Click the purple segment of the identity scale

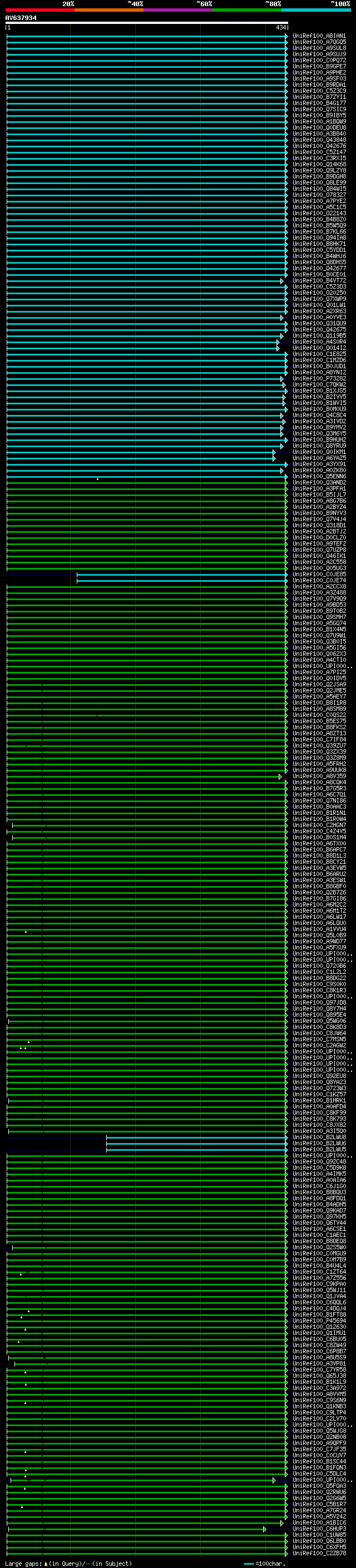point(177,11)
